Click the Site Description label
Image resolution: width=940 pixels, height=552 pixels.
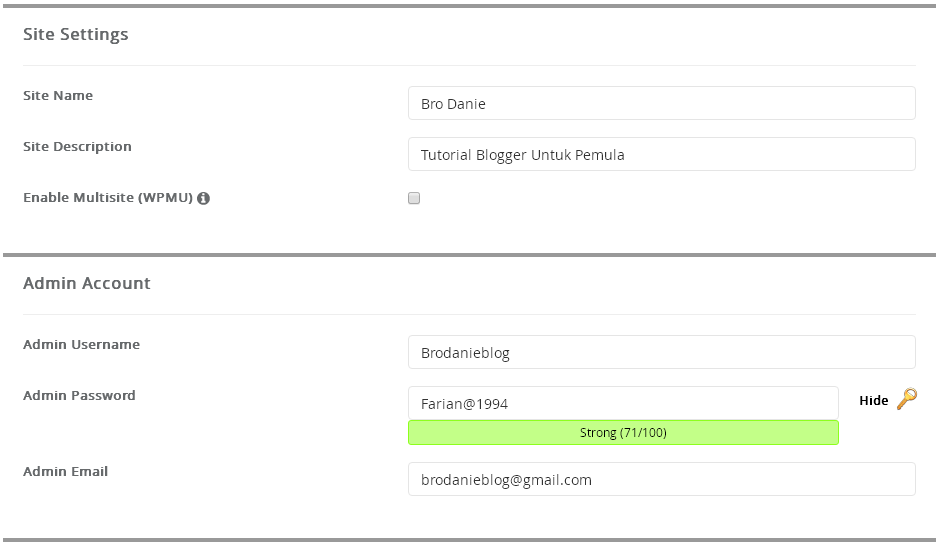pyautogui.click(x=77, y=146)
